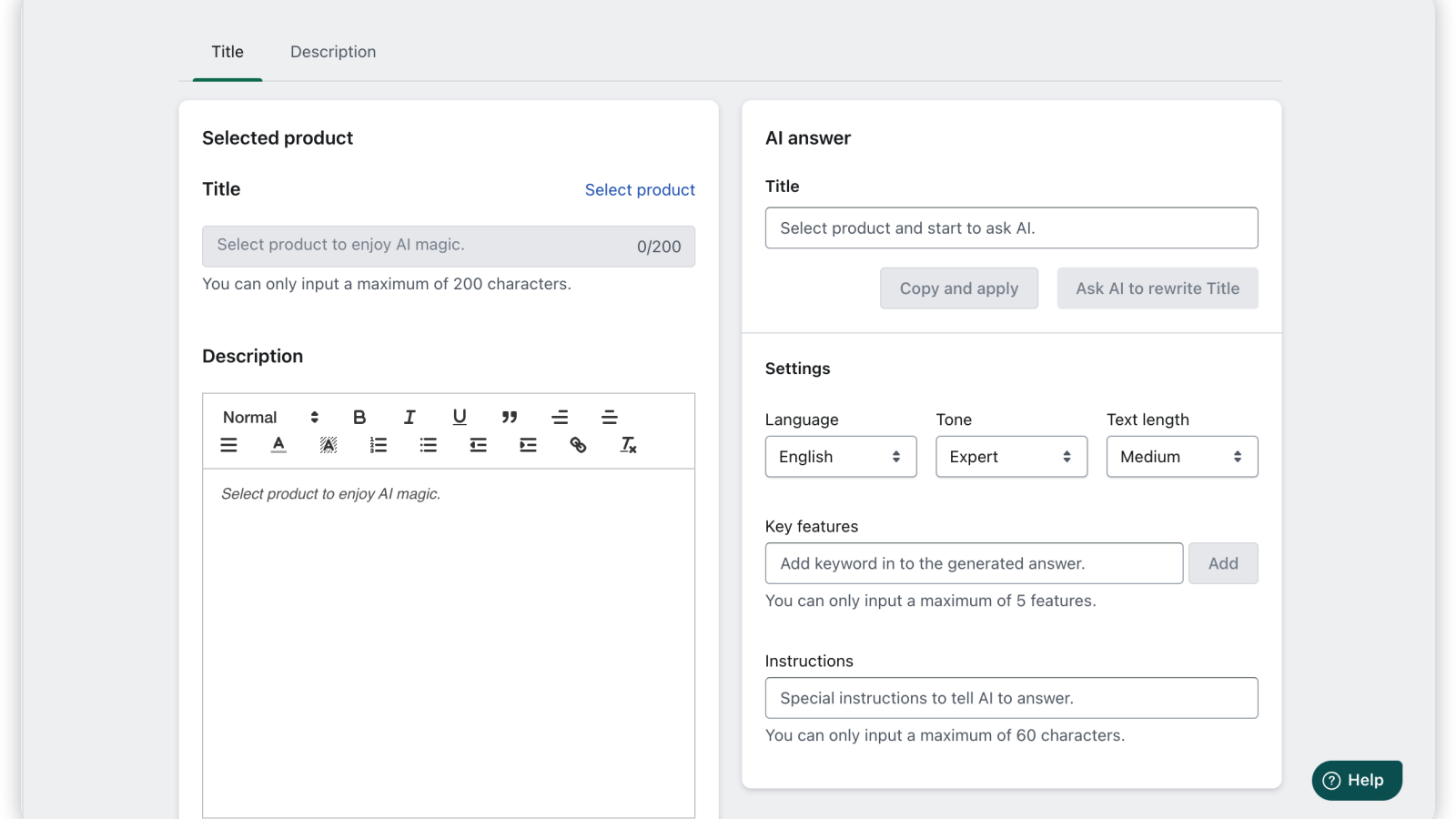The image size is (1456, 819).
Task: Toggle bold formatting in description editor
Action: pyautogui.click(x=359, y=417)
